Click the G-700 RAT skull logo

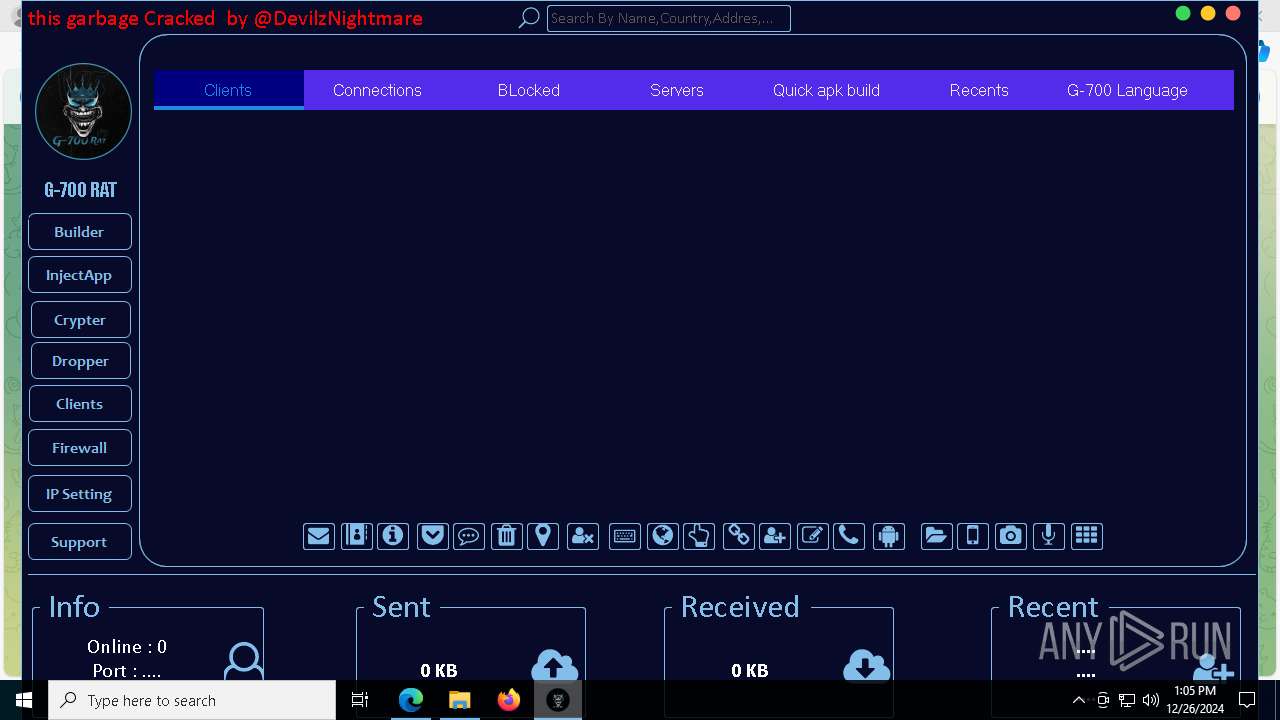coord(83,111)
